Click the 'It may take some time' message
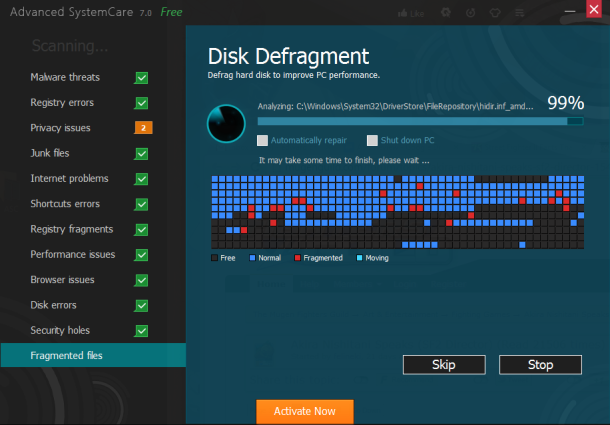Viewport: 610px width, 425px height. click(344, 160)
